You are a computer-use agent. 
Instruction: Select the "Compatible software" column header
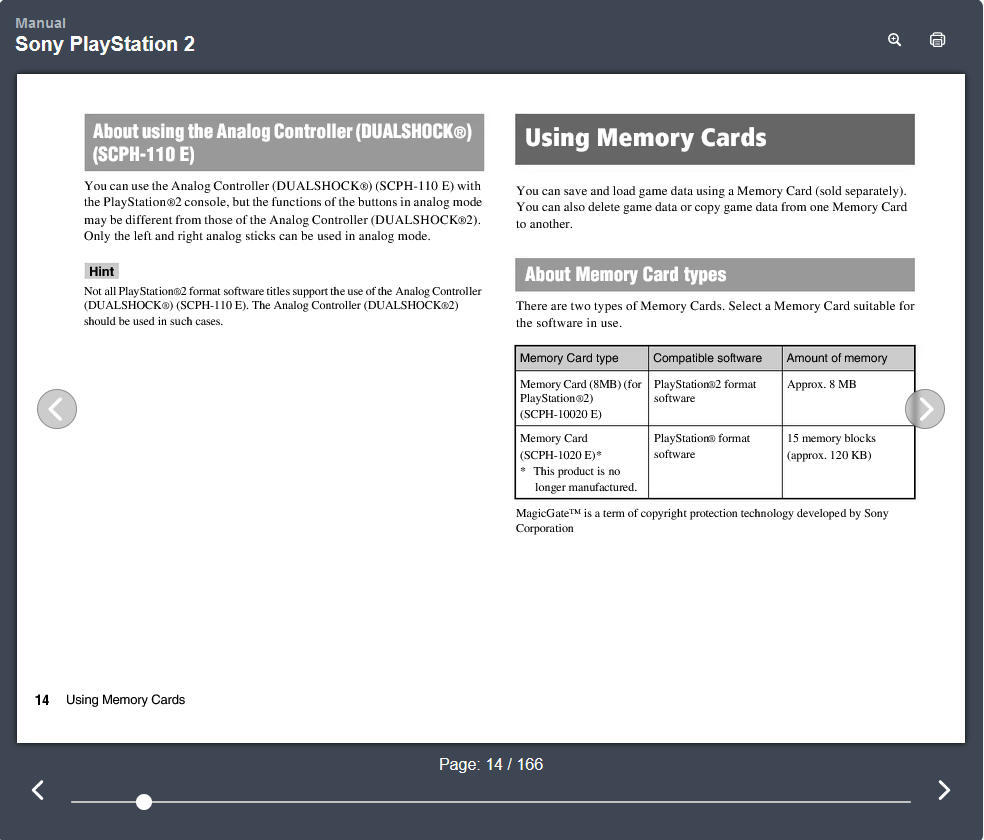707,358
